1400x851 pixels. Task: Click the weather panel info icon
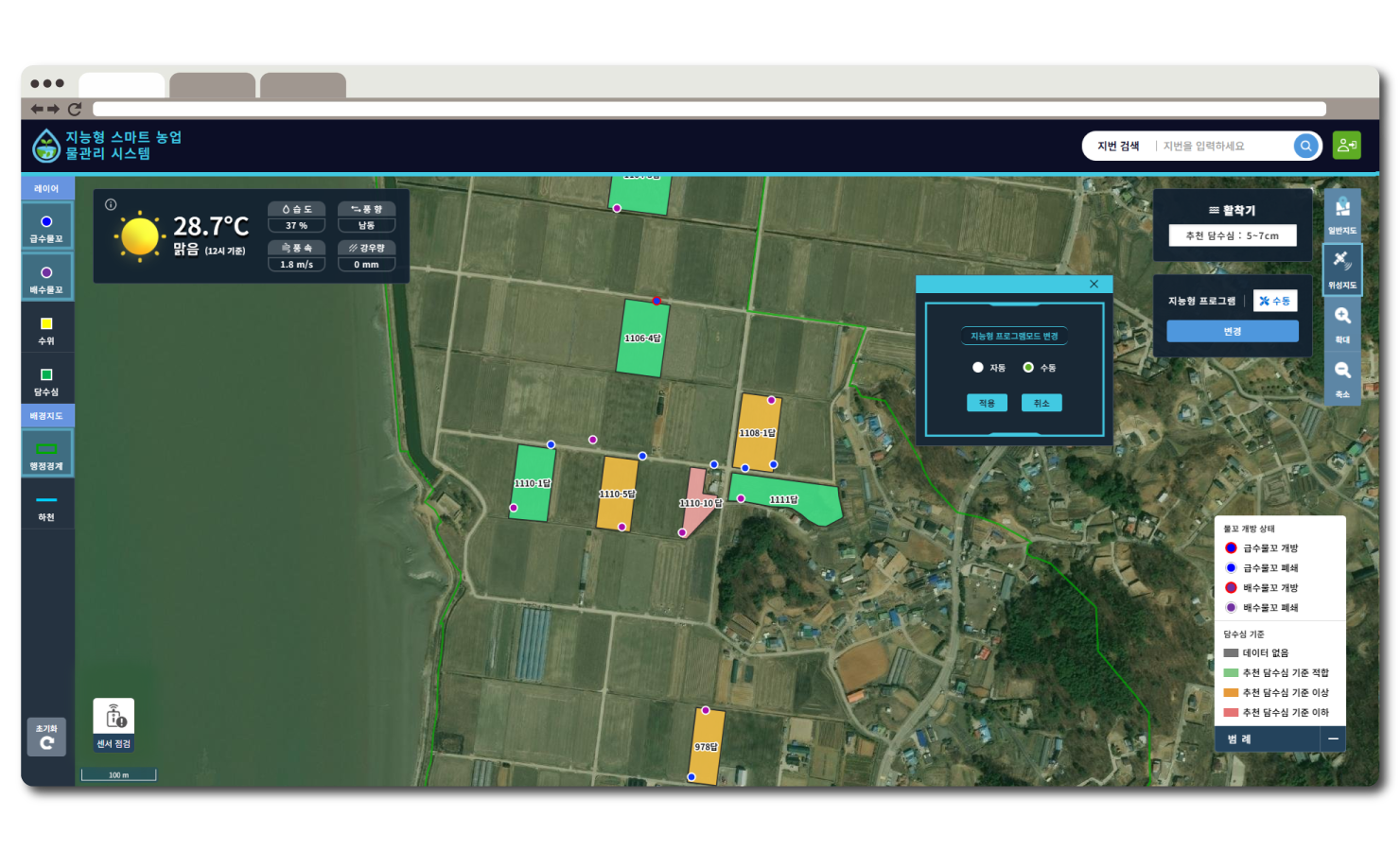pyautogui.click(x=111, y=204)
